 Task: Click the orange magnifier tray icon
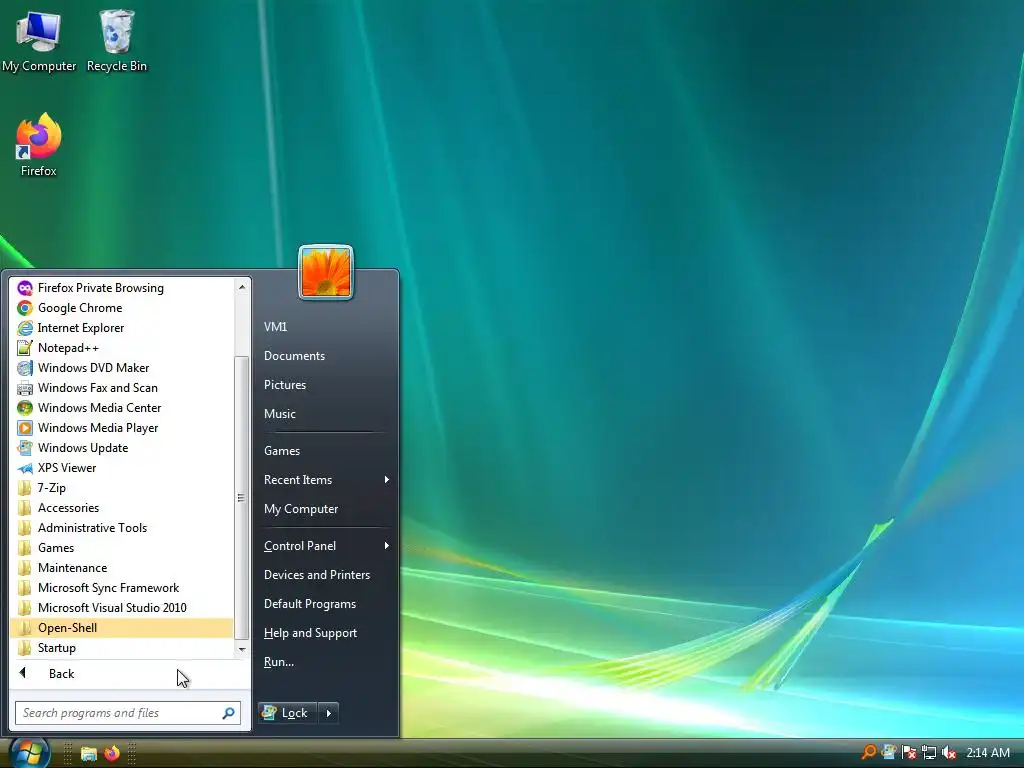click(869, 752)
